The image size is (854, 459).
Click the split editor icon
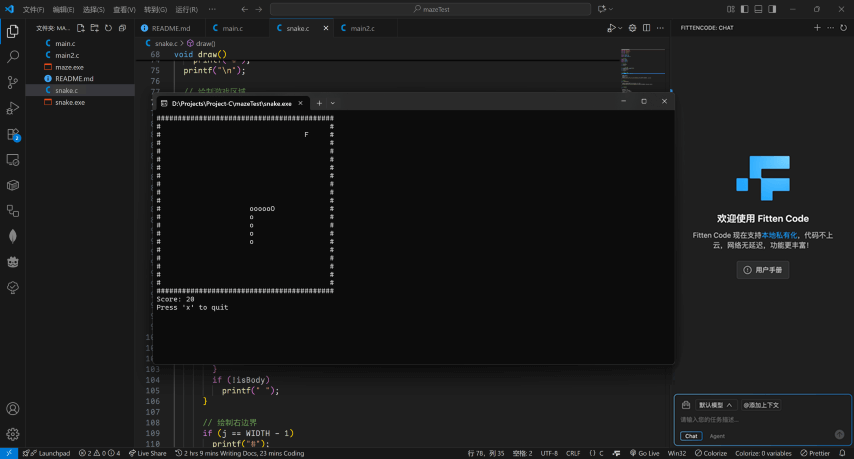(x=648, y=28)
